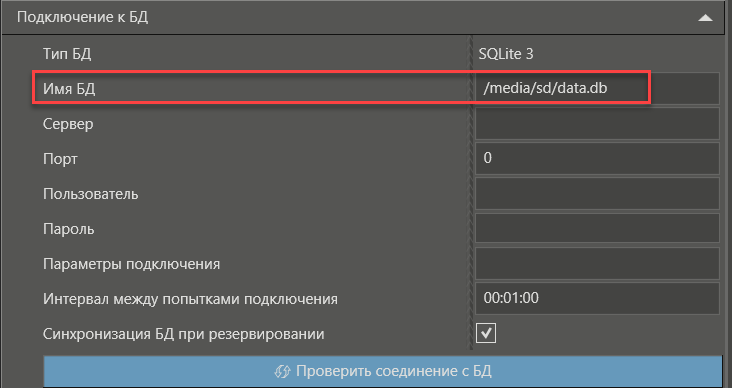Edit the Имя БД path field
732x388 pixels.
pyautogui.click(x=598, y=88)
